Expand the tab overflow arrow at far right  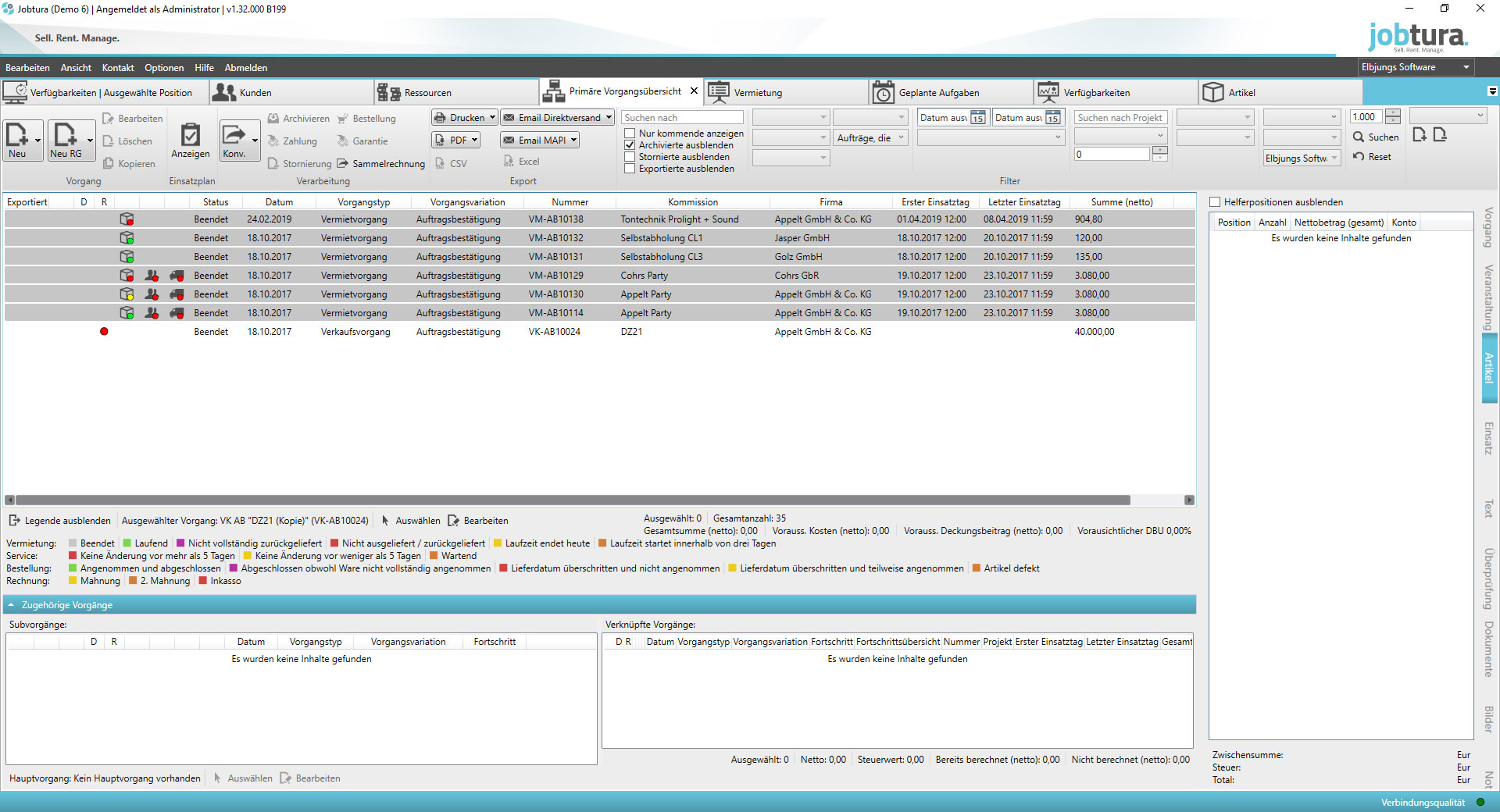[x=1492, y=91]
